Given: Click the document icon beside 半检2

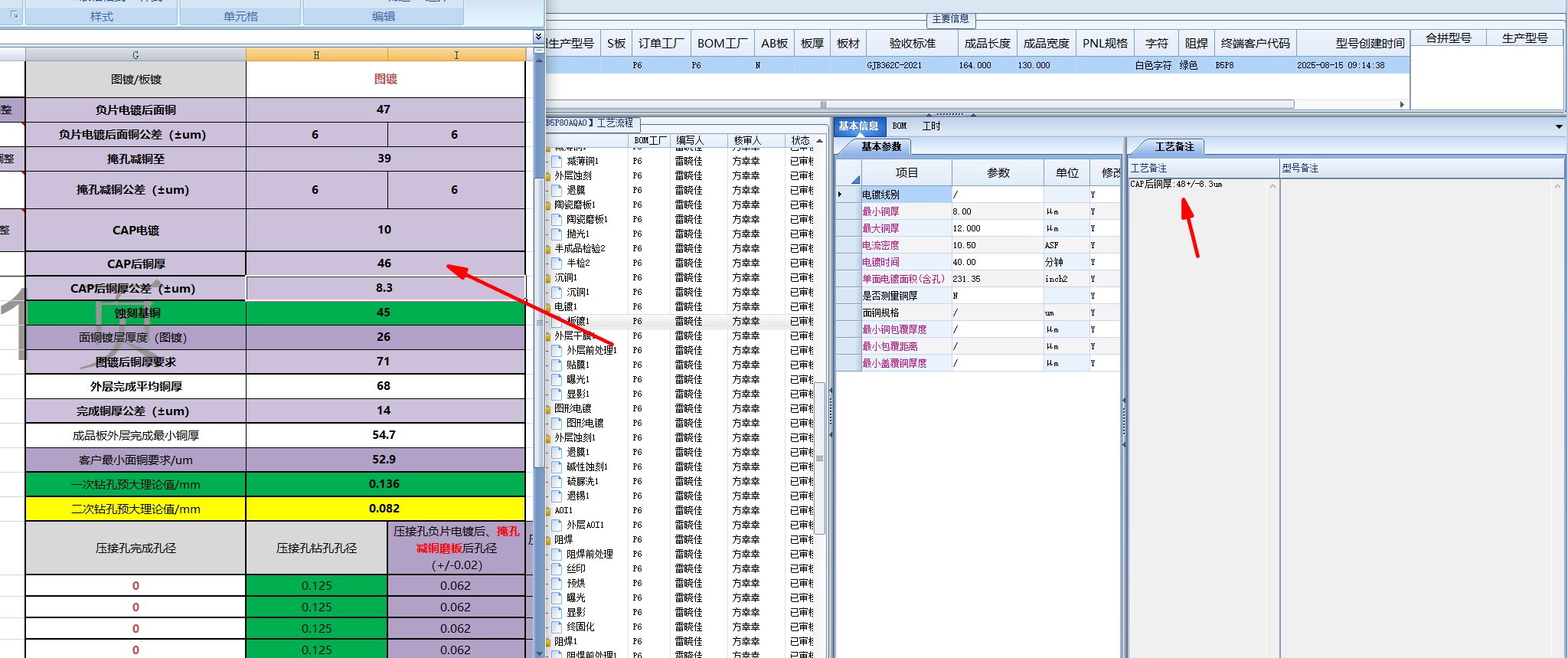Looking at the screenshot, I should pyautogui.click(x=557, y=264).
